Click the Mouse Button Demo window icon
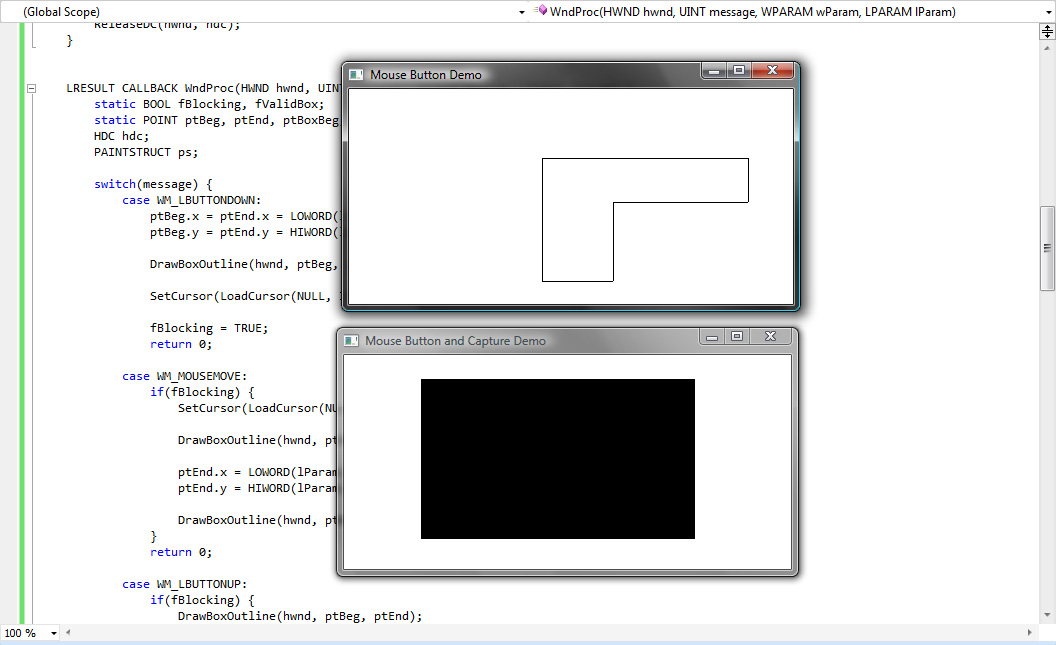 click(356, 75)
